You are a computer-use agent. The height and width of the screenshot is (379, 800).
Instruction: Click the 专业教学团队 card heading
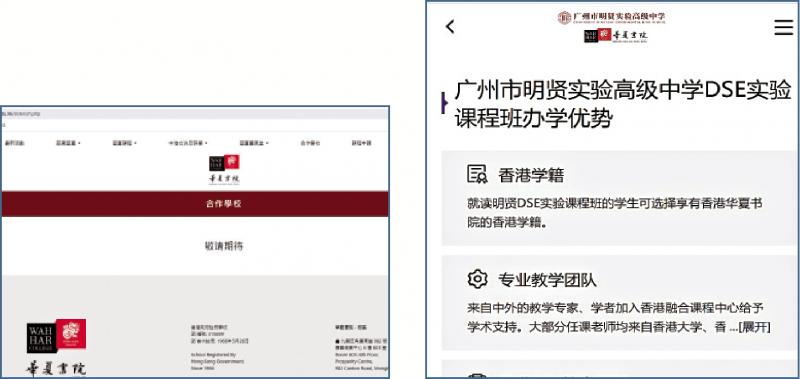(547, 280)
